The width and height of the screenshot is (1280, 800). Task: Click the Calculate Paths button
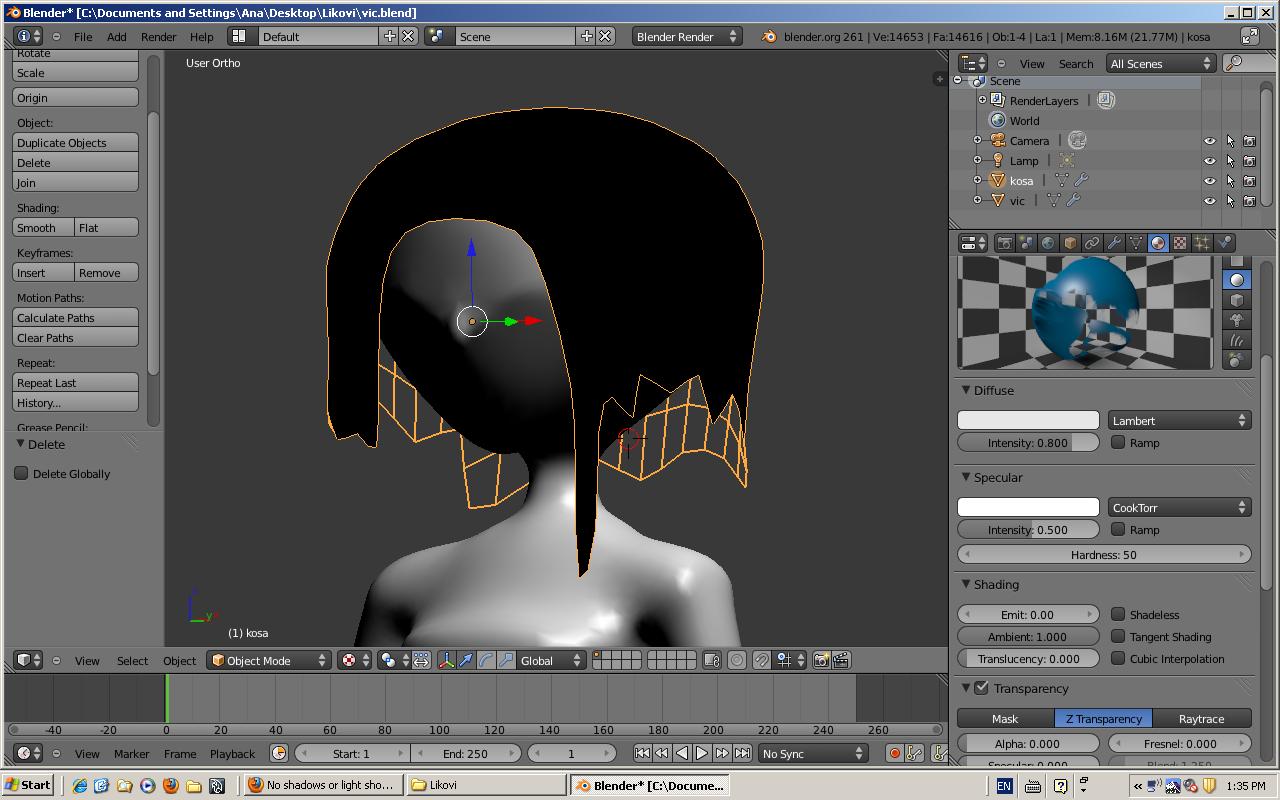coord(75,317)
